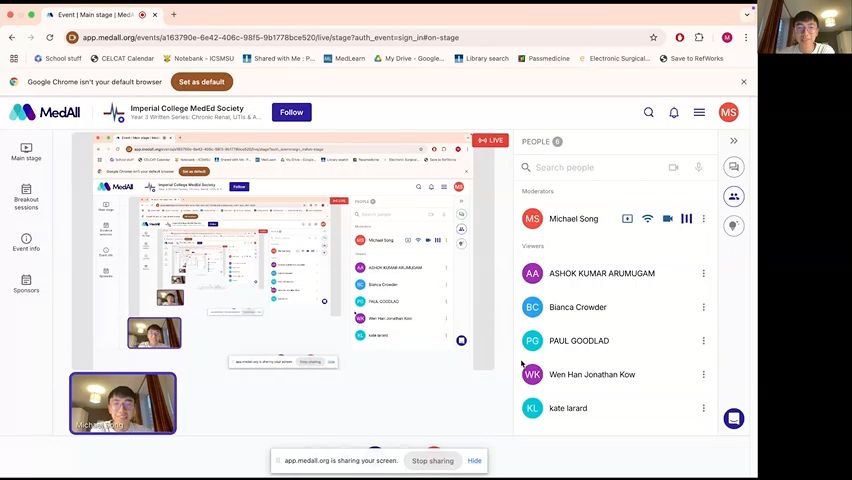Open the notifications bell

[x=674, y=113]
